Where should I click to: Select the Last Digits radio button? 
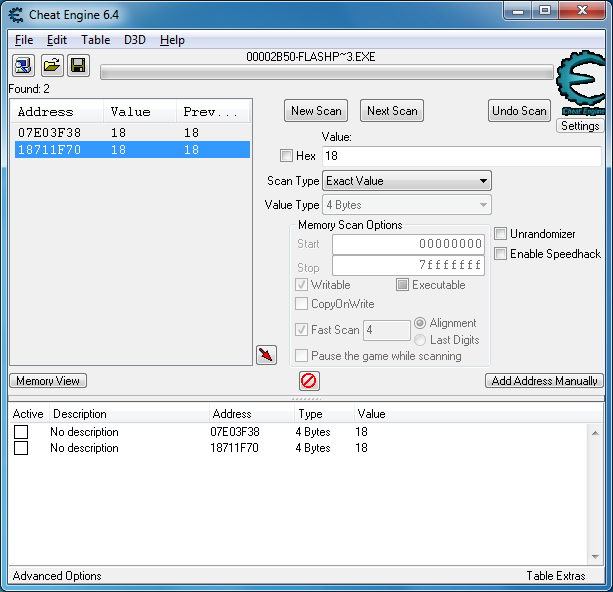(x=420, y=340)
